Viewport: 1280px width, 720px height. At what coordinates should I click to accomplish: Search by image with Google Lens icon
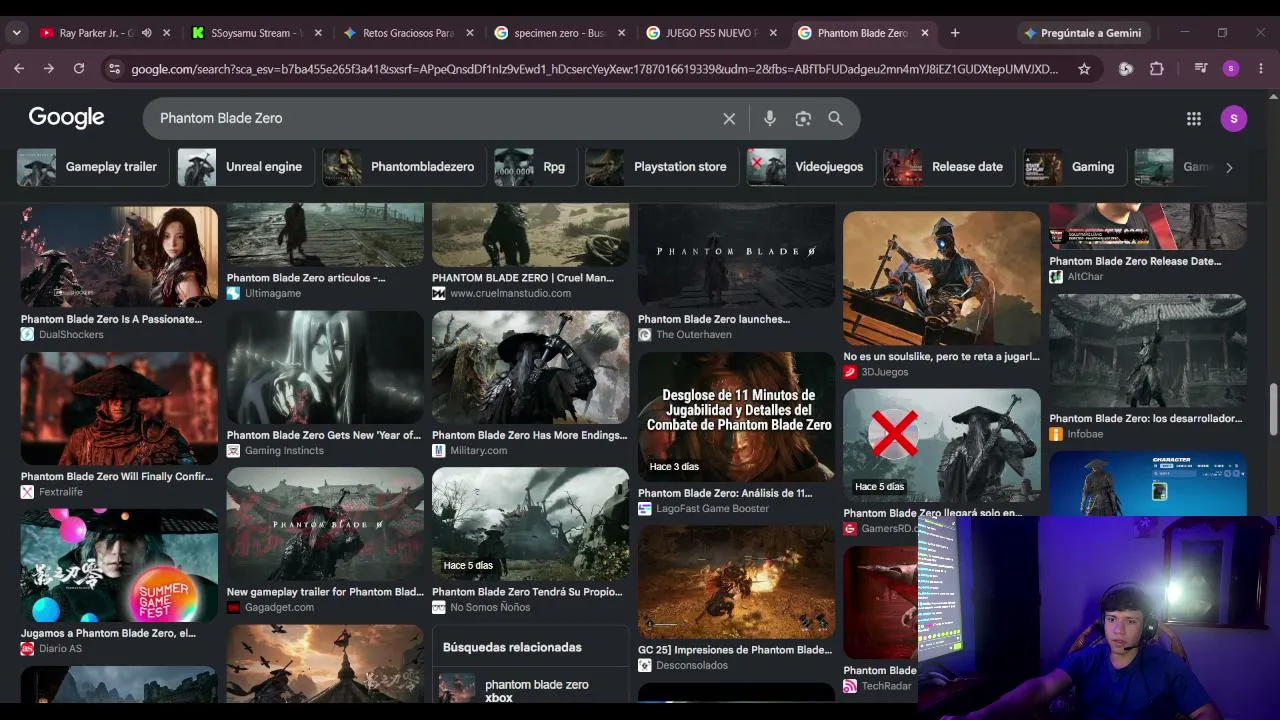(x=803, y=119)
